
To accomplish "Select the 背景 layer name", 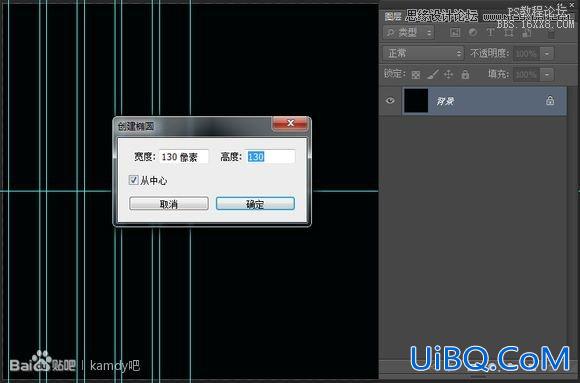I will coord(445,101).
